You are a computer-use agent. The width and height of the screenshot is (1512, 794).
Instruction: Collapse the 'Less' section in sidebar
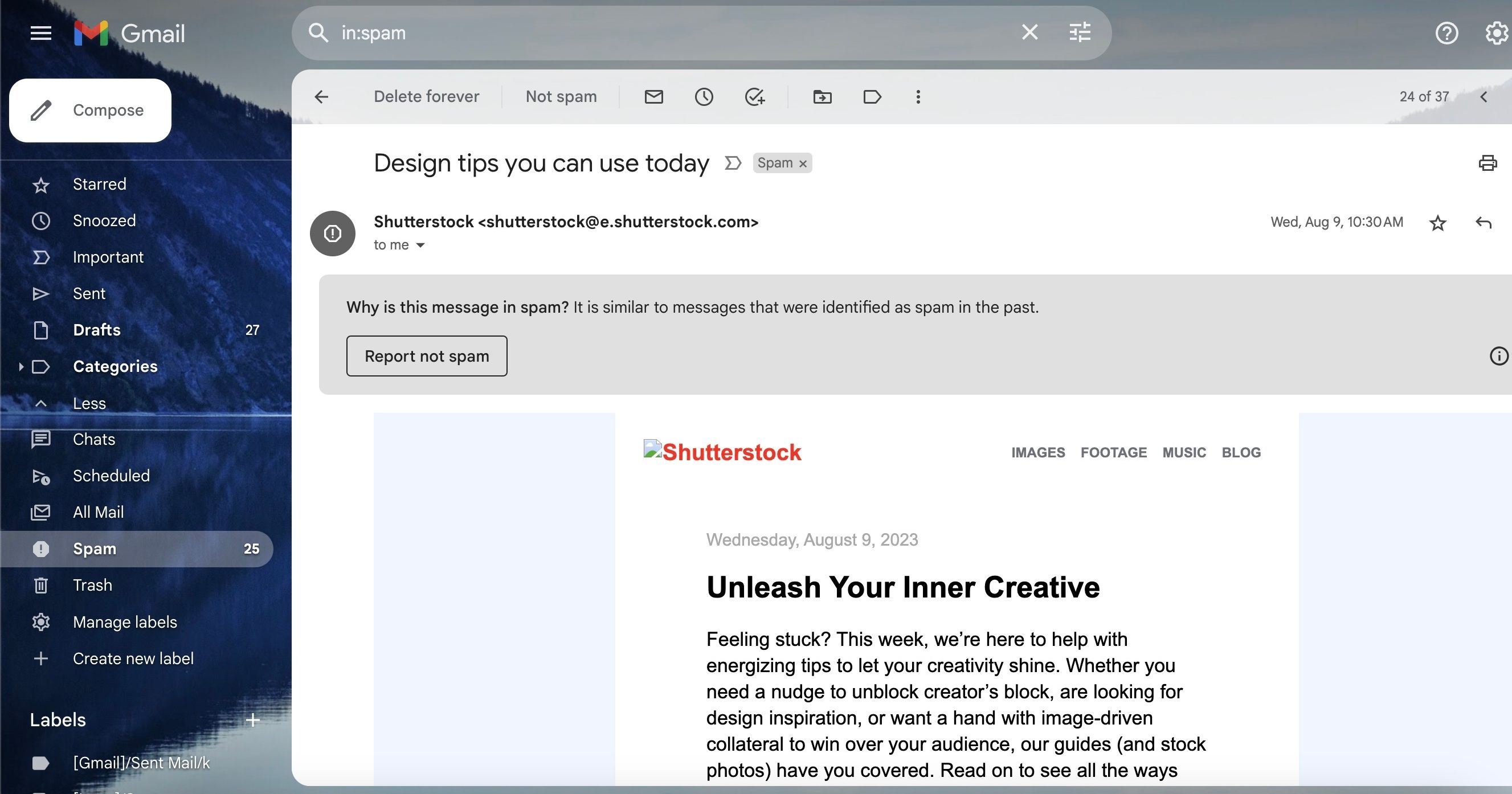(x=89, y=403)
